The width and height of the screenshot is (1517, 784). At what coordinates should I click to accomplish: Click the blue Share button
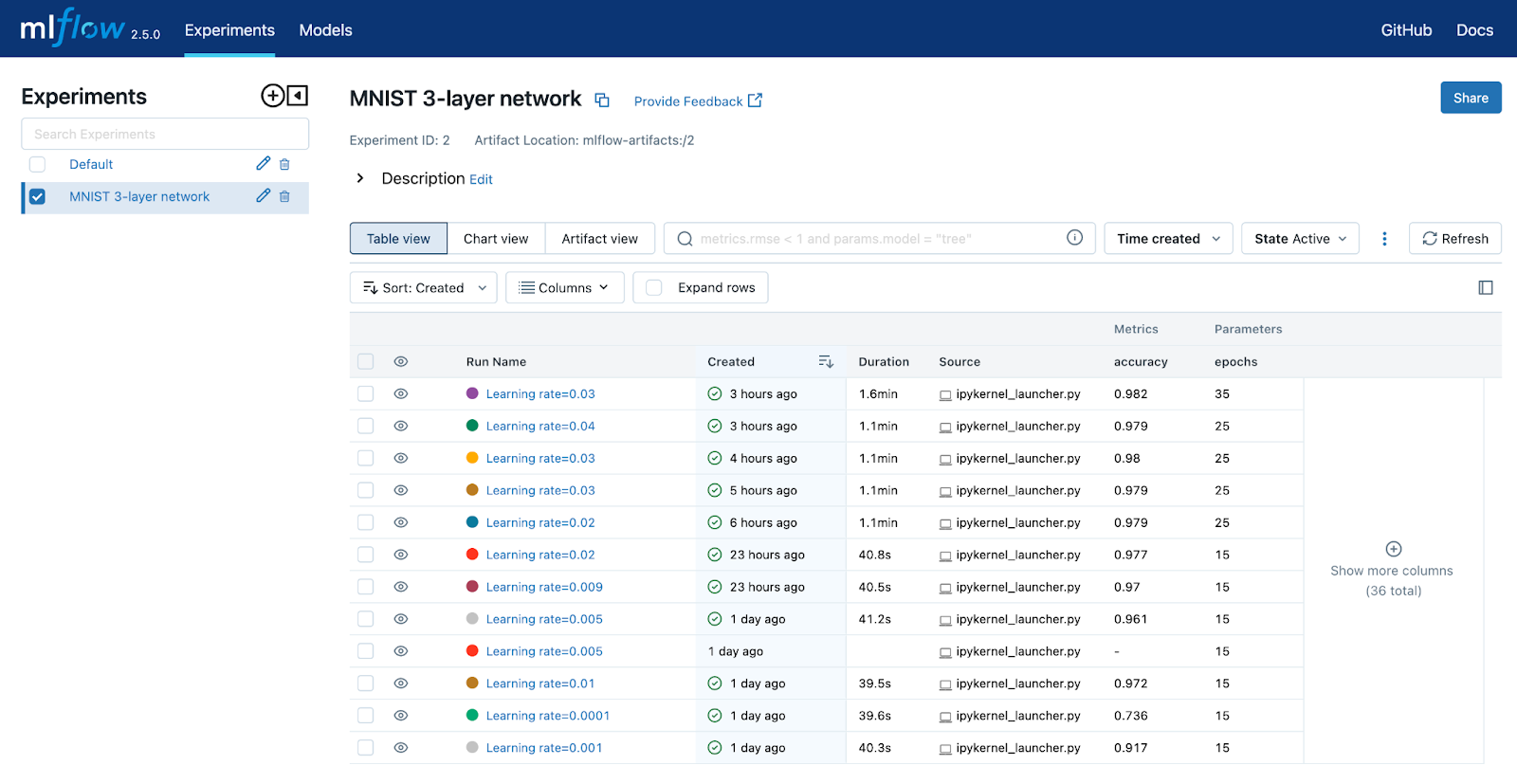tap(1471, 98)
